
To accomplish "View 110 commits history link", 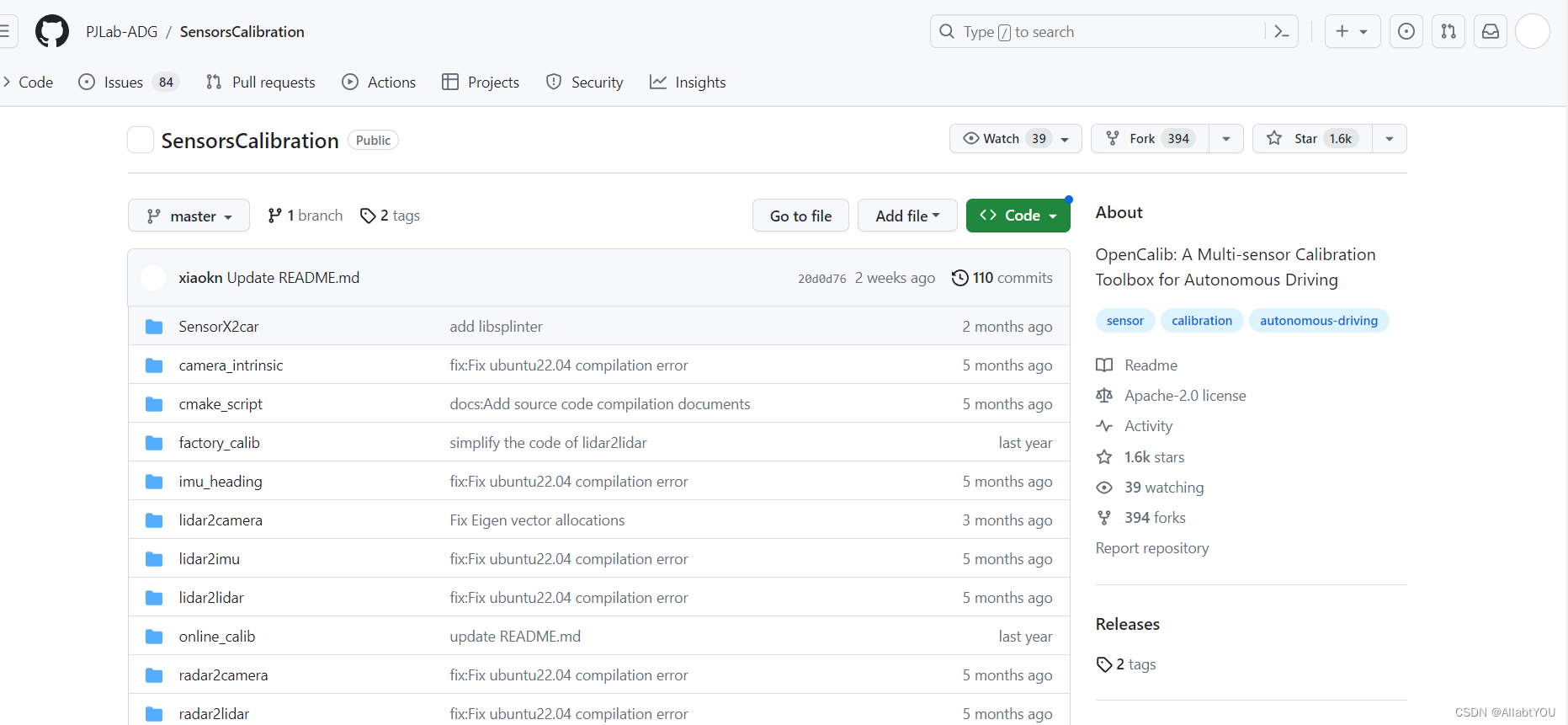I will tap(1002, 278).
